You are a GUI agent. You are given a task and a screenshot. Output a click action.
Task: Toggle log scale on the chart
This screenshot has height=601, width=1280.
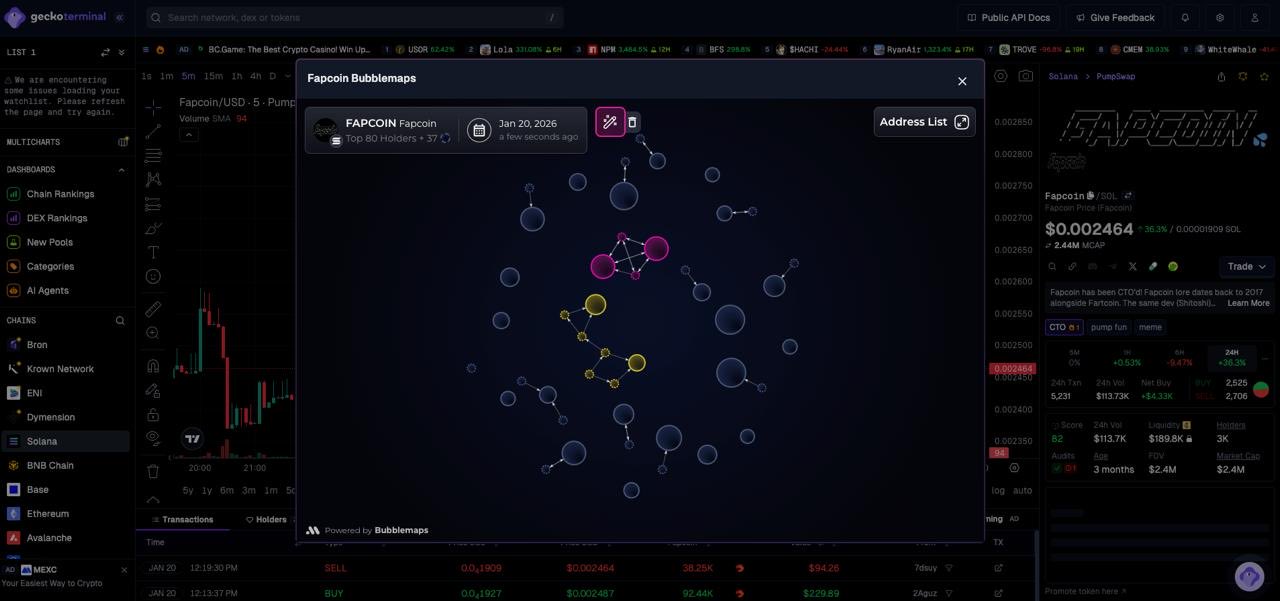click(998, 490)
